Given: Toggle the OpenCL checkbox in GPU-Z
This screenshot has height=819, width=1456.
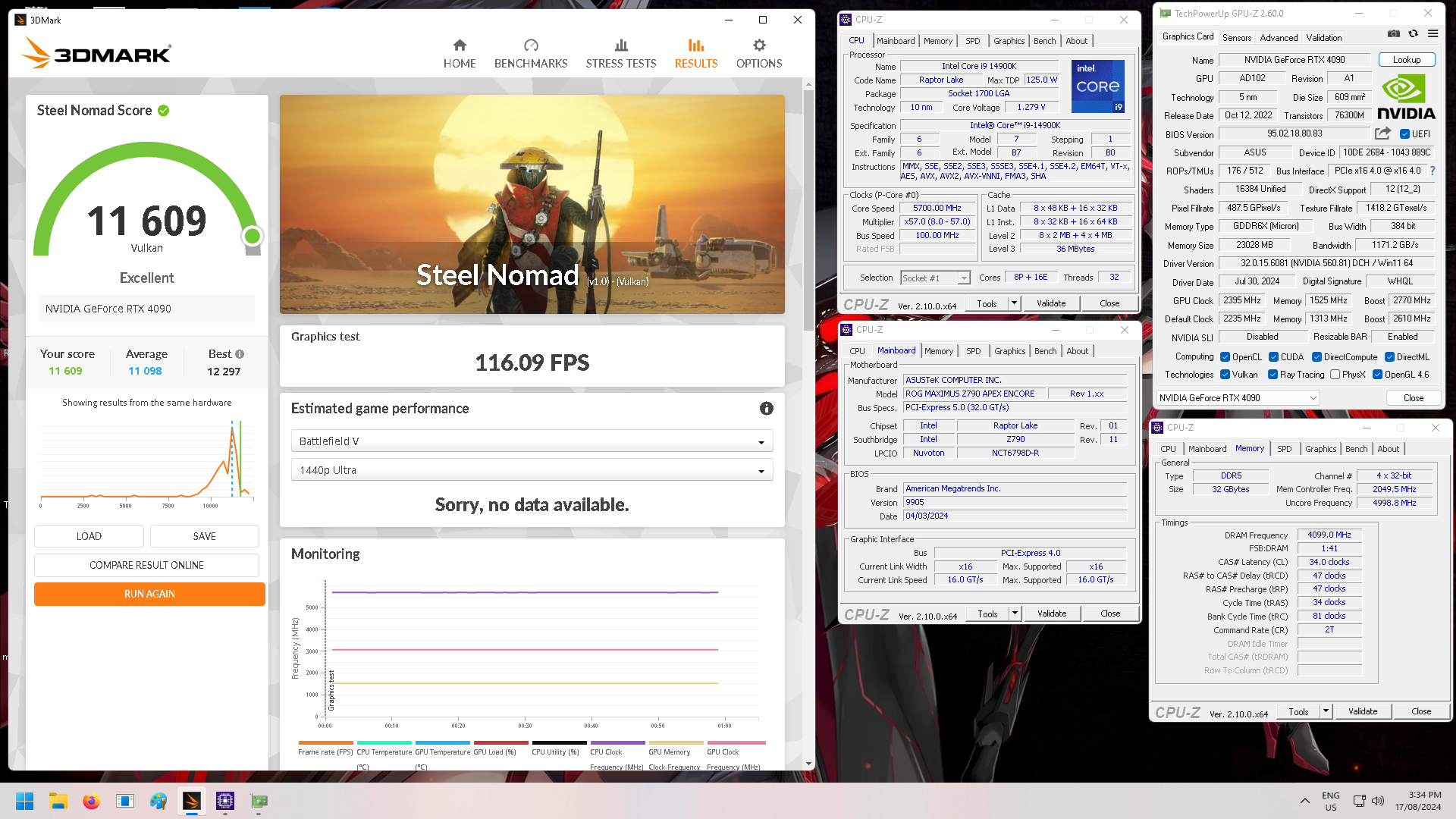Looking at the screenshot, I should (1225, 357).
